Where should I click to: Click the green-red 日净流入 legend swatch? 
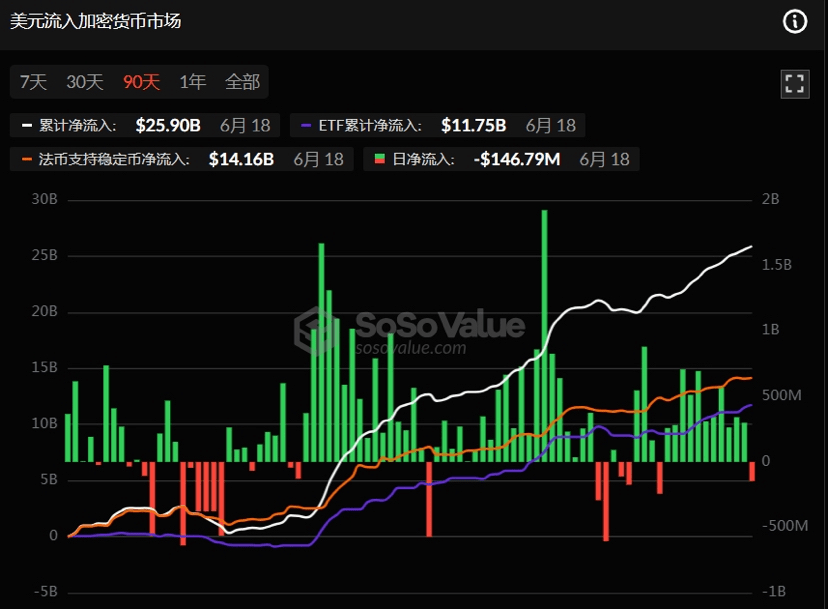pyautogui.click(x=379, y=159)
